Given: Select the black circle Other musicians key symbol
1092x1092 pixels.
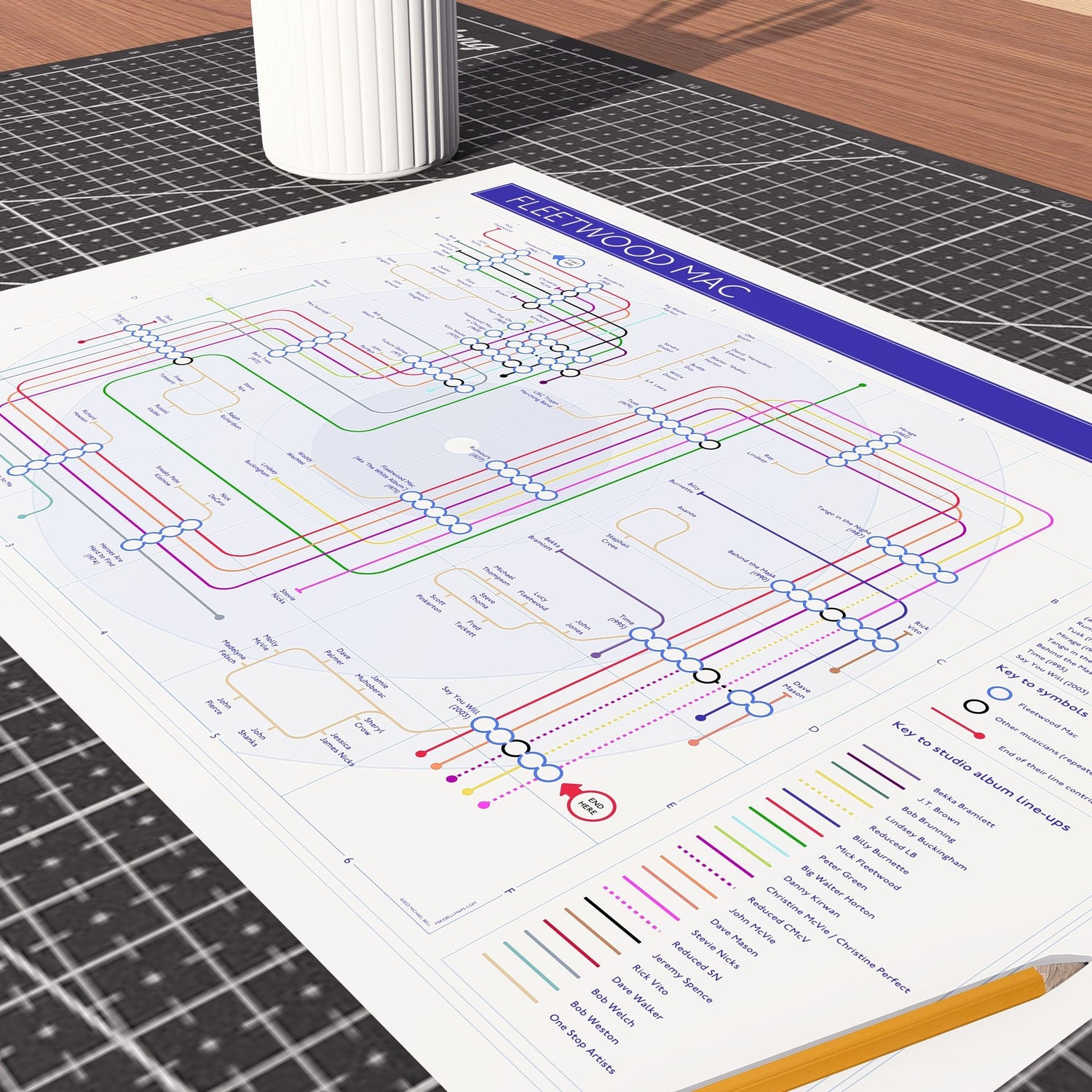Looking at the screenshot, I should [x=976, y=707].
